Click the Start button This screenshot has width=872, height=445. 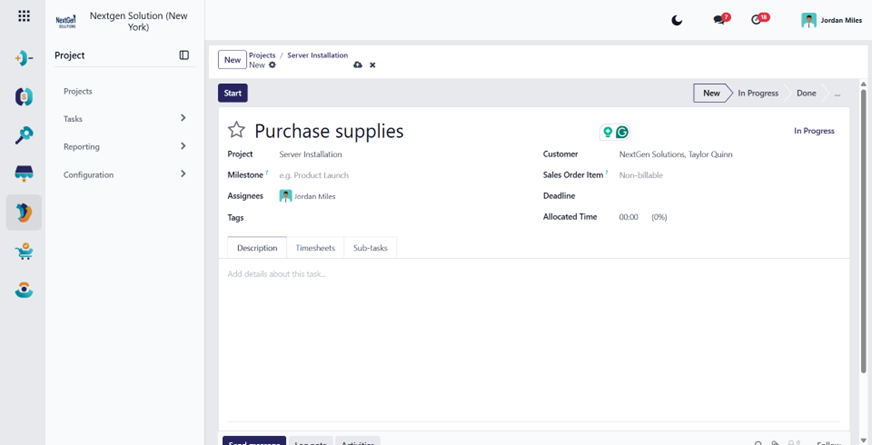(232, 93)
